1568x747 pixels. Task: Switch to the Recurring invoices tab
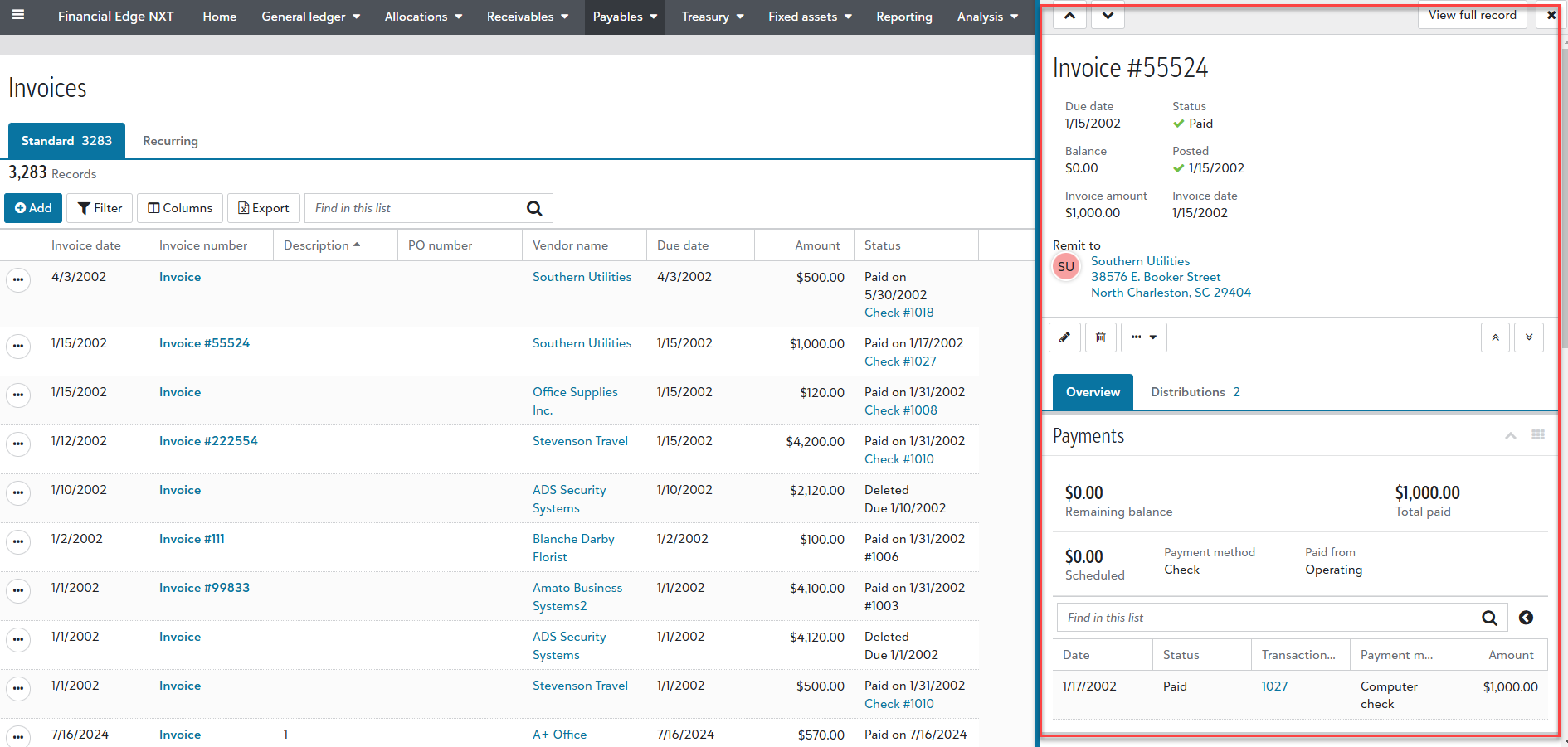pos(170,141)
